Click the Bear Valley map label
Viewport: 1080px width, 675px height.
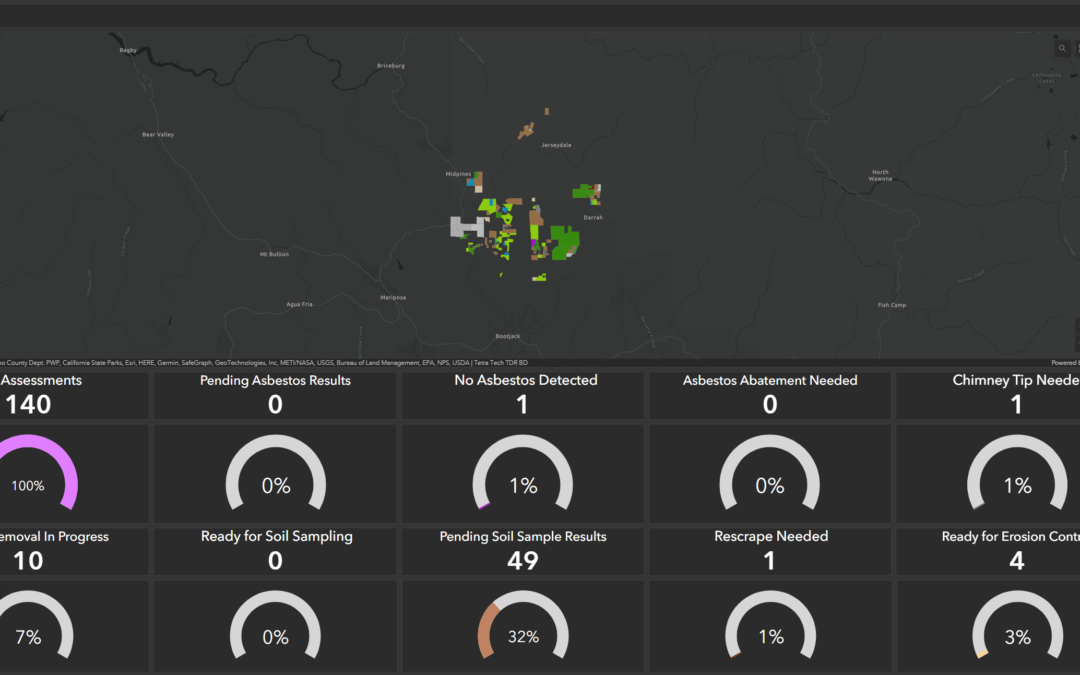(x=158, y=134)
